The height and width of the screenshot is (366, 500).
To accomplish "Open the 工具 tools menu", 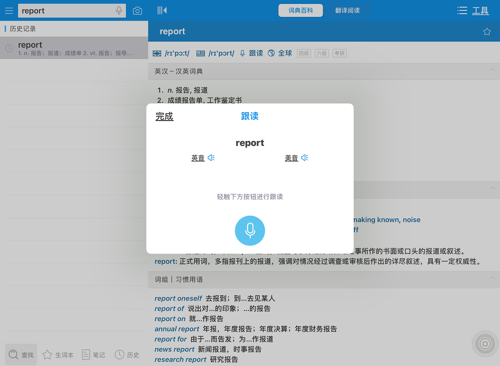I will [480, 11].
